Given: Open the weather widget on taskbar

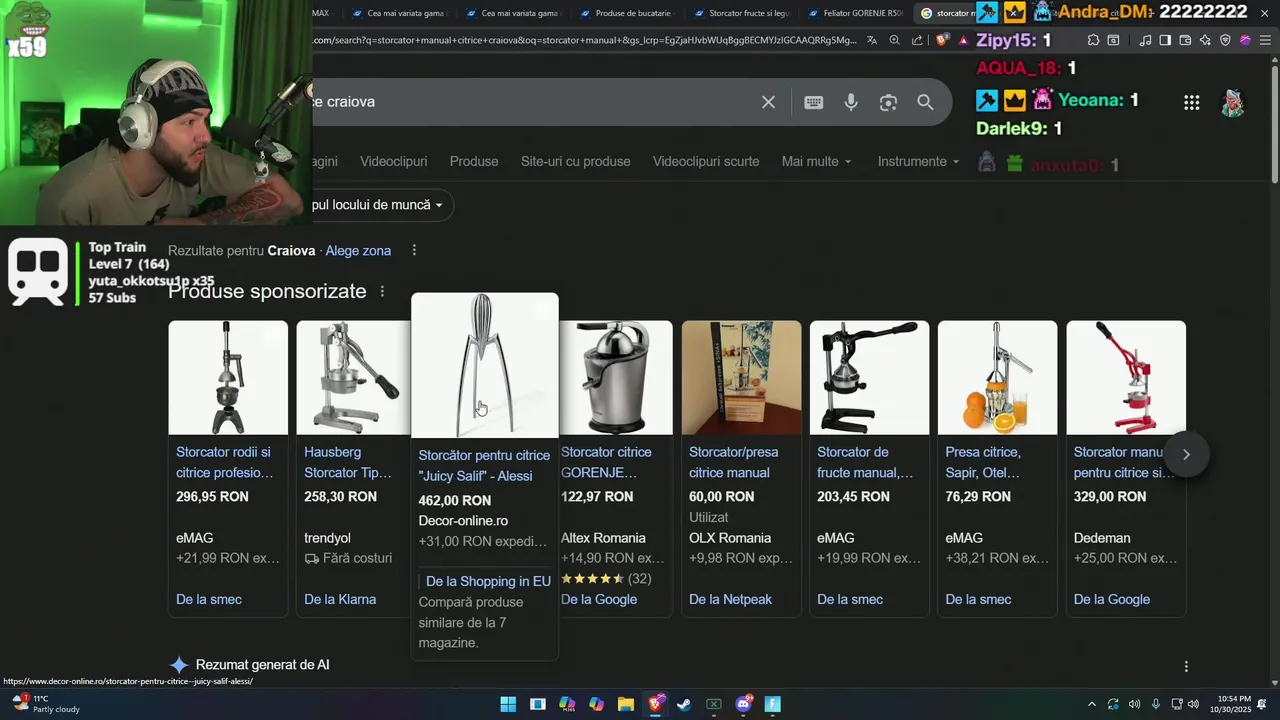Looking at the screenshot, I should coord(45,704).
